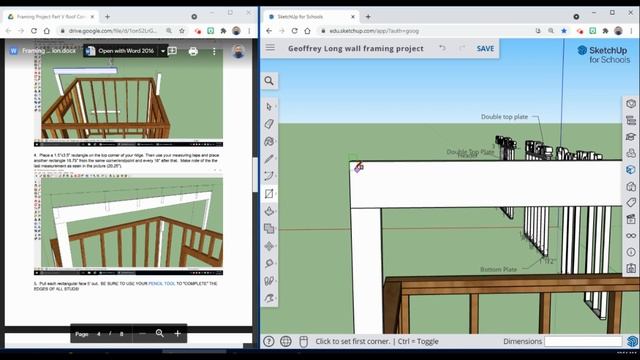The image size is (640, 360).
Task: Open Drive viewer more actions menu
Action: tap(214, 51)
